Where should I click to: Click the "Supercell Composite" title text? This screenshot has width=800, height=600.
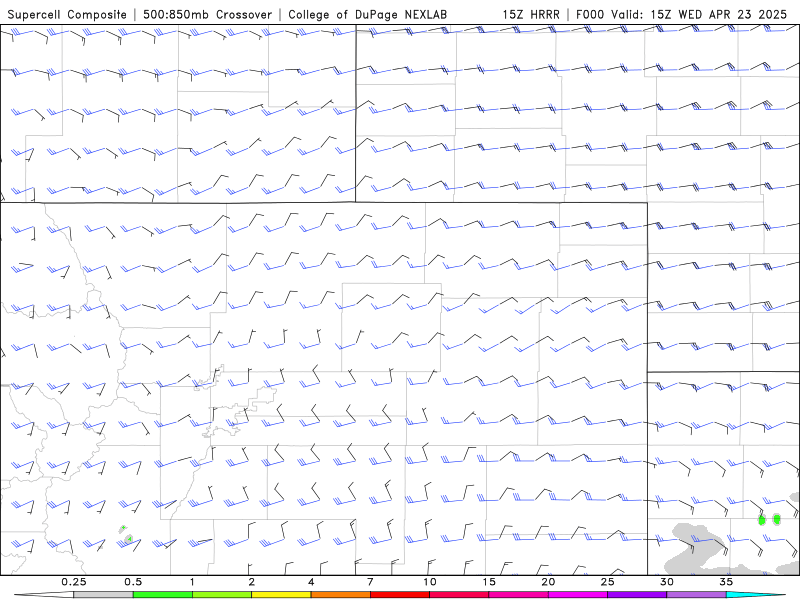click(x=67, y=14)
